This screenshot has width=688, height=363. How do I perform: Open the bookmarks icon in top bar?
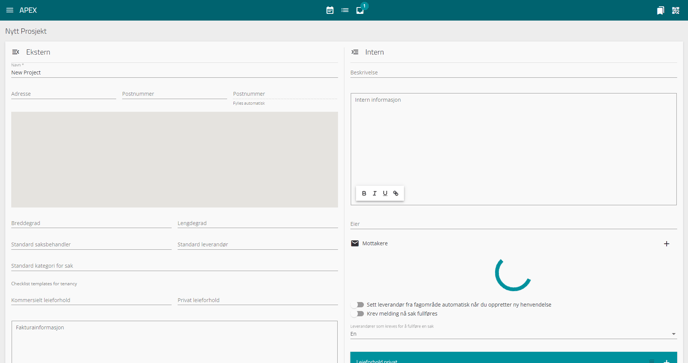click(660, 10)
